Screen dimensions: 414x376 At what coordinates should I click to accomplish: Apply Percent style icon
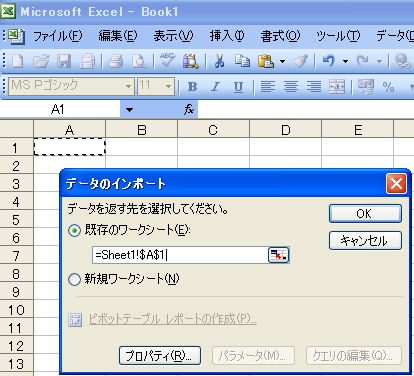click(388, 87)
